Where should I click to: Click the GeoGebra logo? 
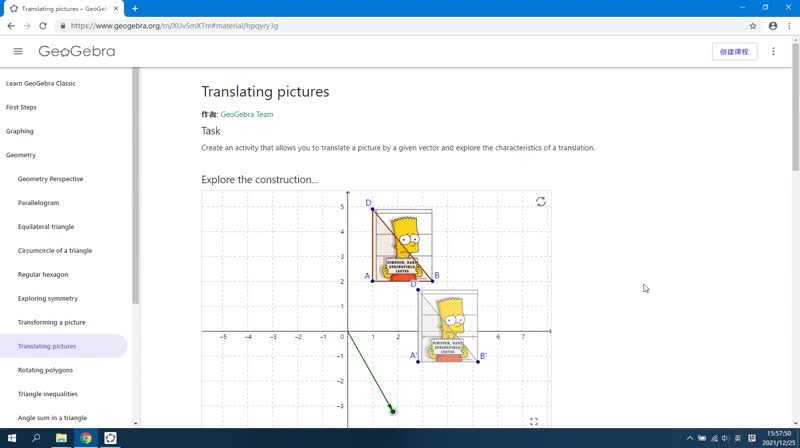[x=77, y=51]
